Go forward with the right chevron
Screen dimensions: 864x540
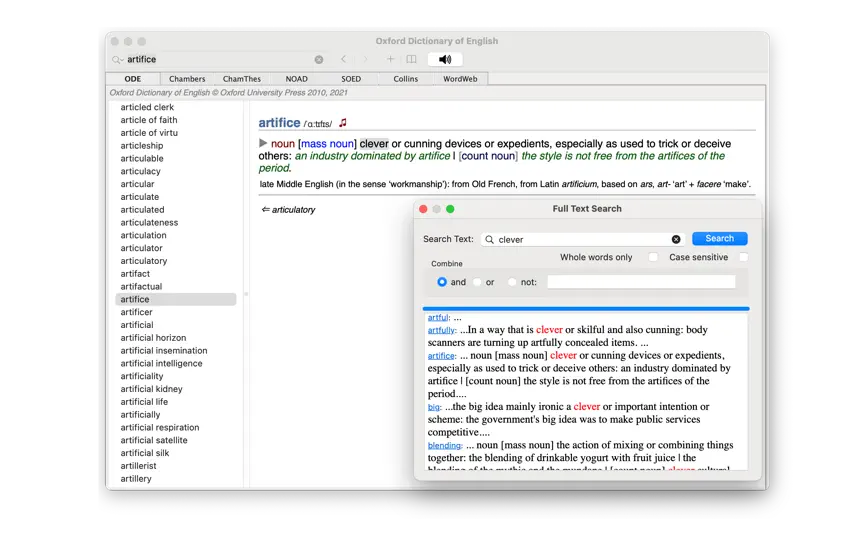click(x=365, y=59)
